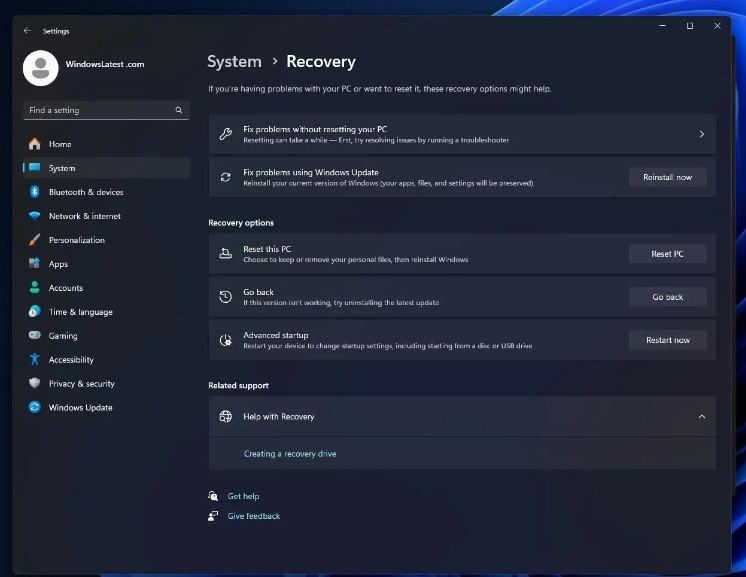This screenshot has width=746, height=577.
Task: Click the Restart now button
Action: click(x=667, y=340)
